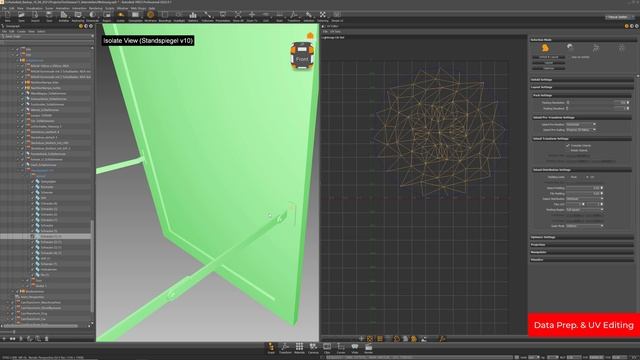Open the Window menu
640x360 pixels.
(122, 8)
